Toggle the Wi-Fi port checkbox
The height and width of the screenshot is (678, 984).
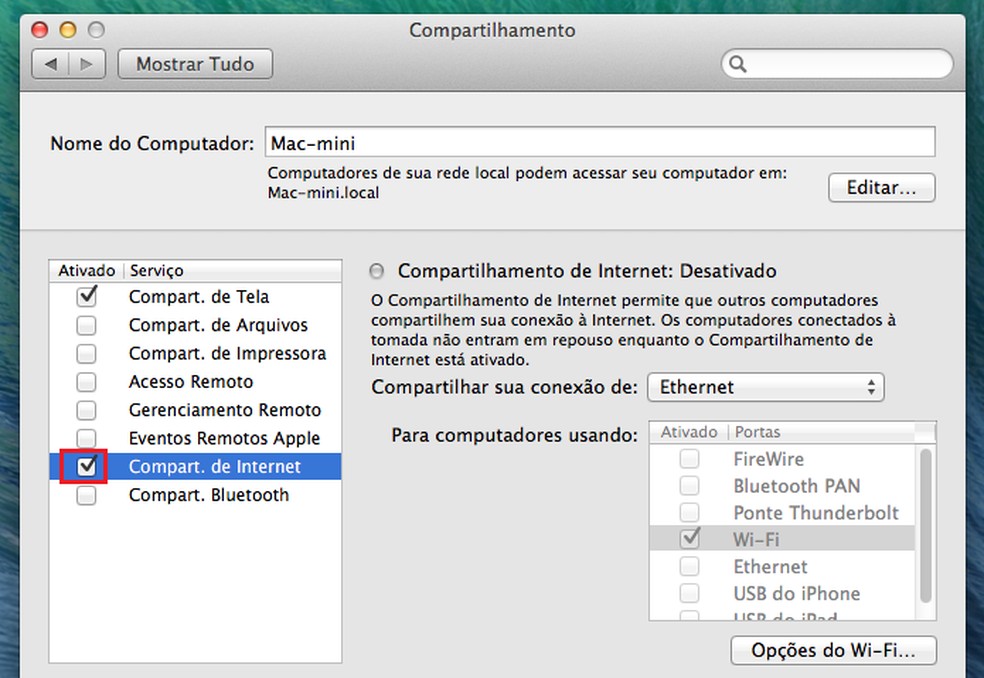point(690,539)
